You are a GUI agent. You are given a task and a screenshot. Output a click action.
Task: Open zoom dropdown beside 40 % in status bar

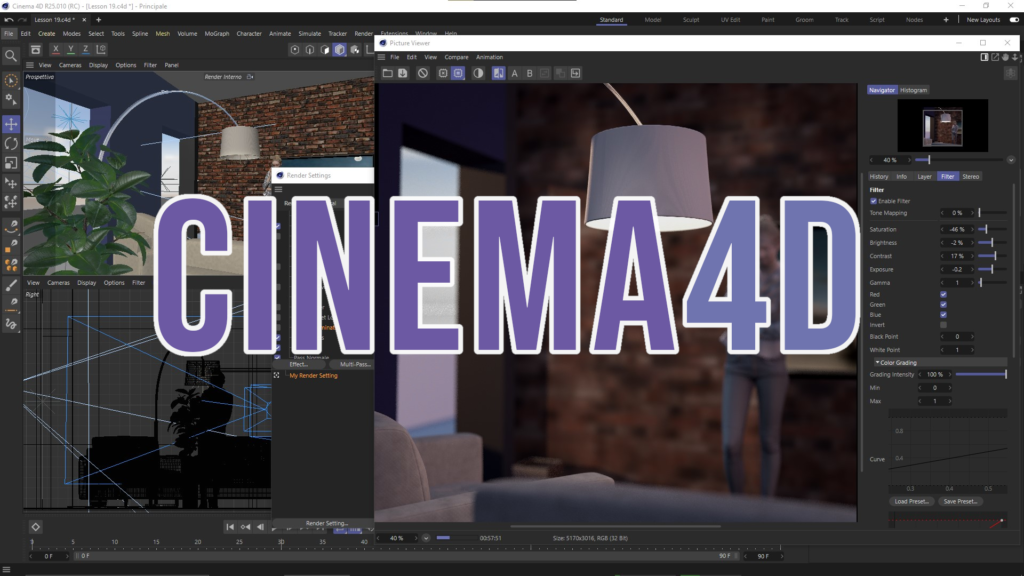click(x=426, y=538)
